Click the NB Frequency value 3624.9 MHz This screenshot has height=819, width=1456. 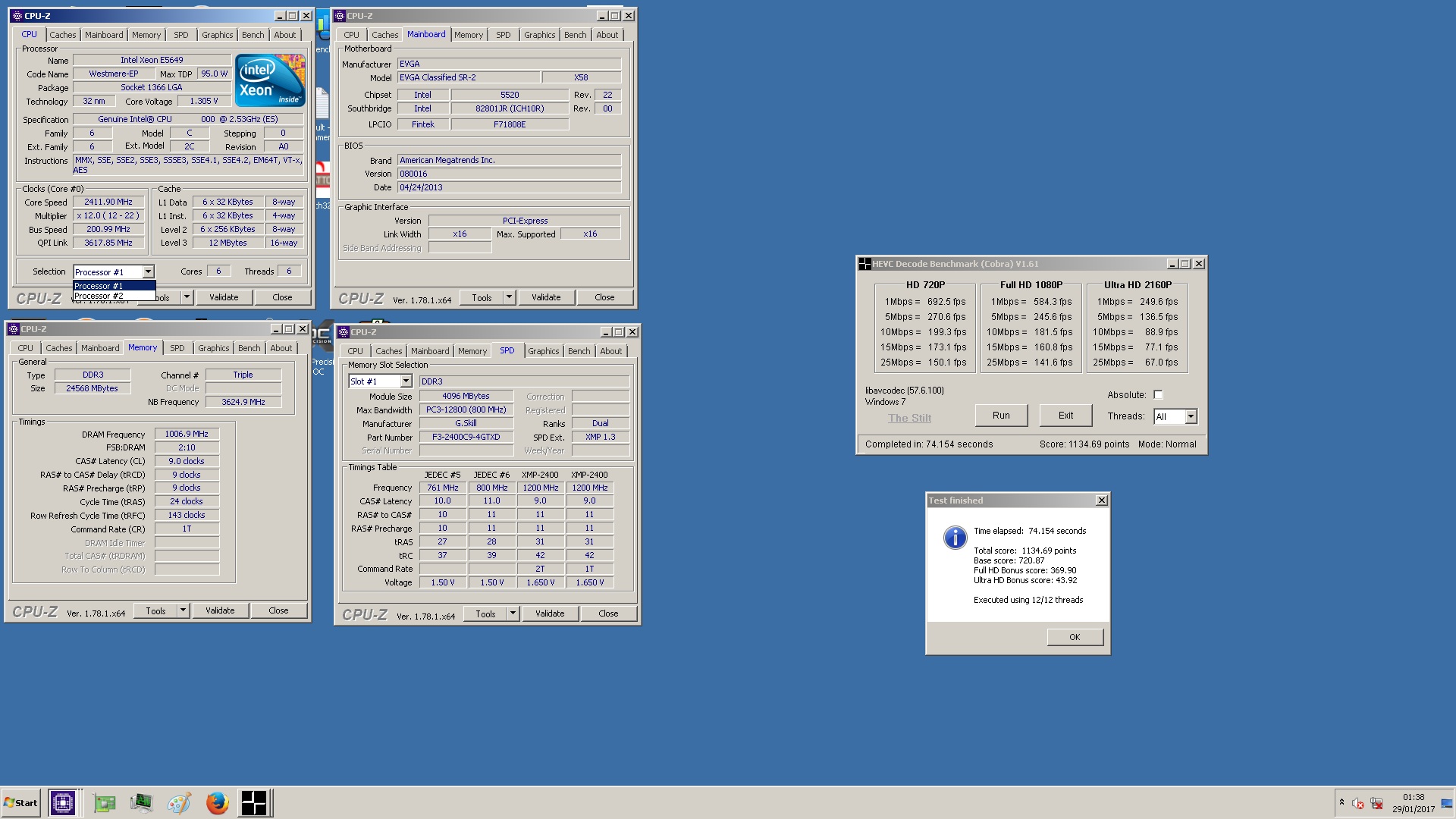[243, 402]
